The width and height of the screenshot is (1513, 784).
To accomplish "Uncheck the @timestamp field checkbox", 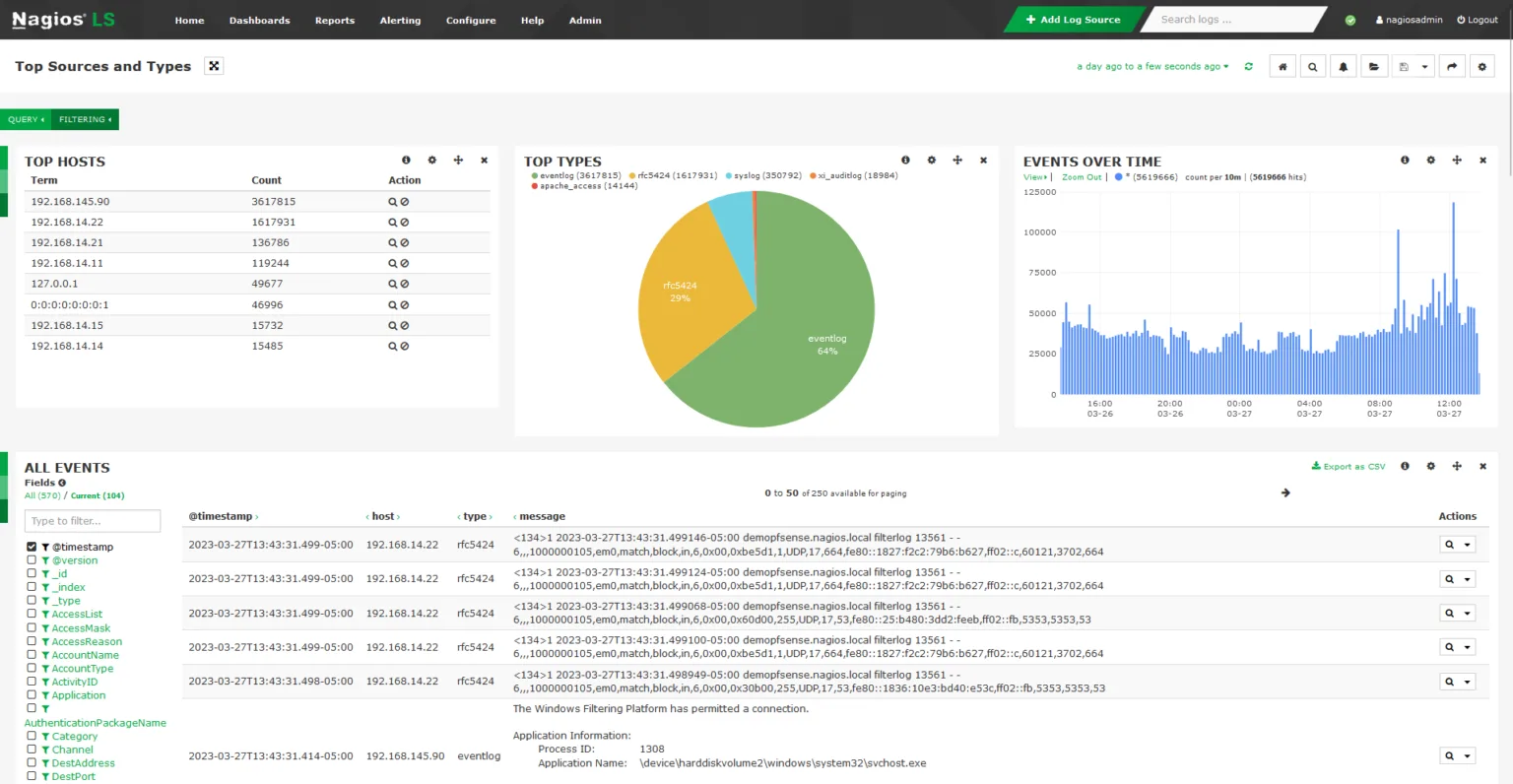I will (32, 547).
